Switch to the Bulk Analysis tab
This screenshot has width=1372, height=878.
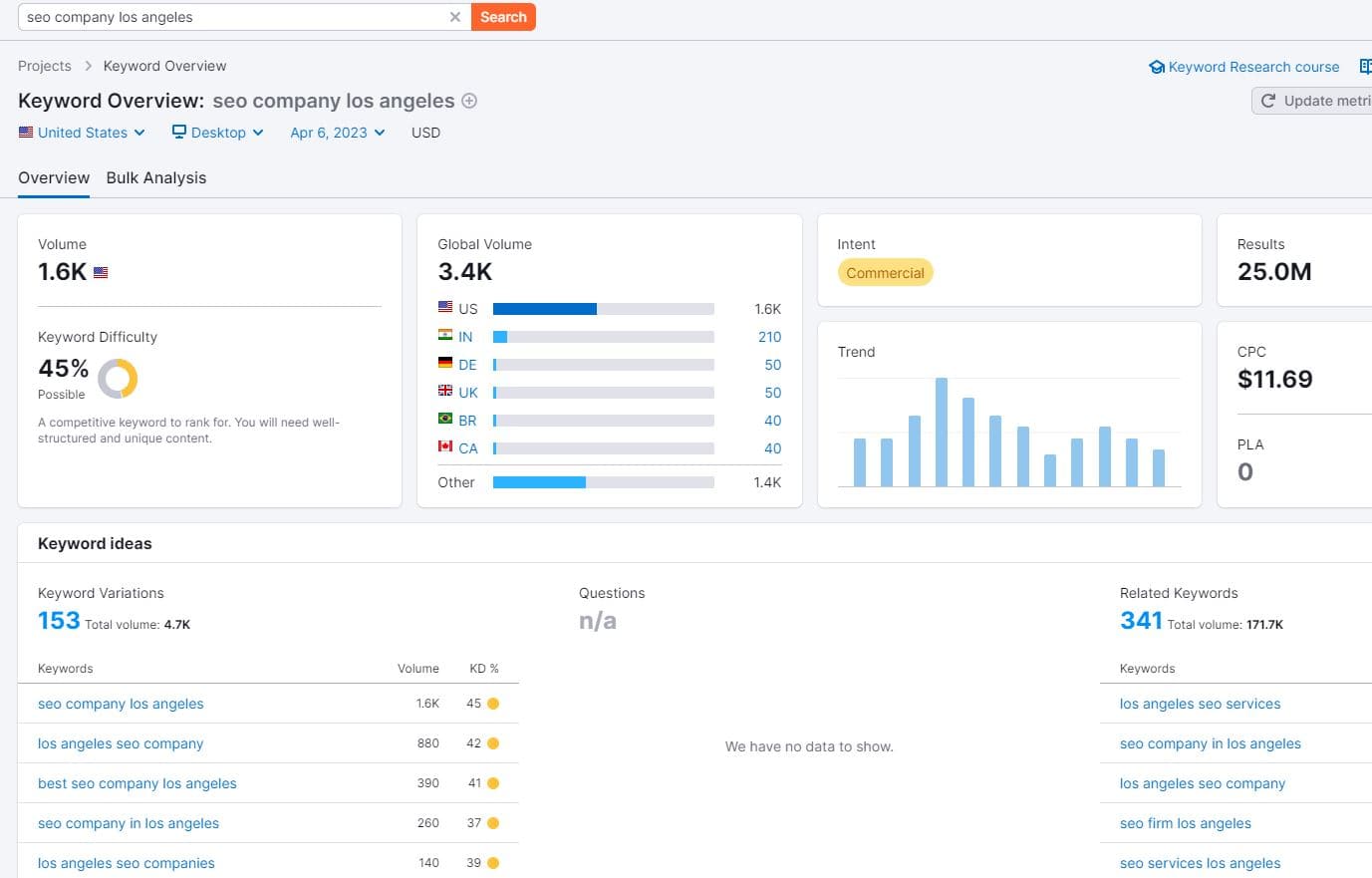coord(156,177)
